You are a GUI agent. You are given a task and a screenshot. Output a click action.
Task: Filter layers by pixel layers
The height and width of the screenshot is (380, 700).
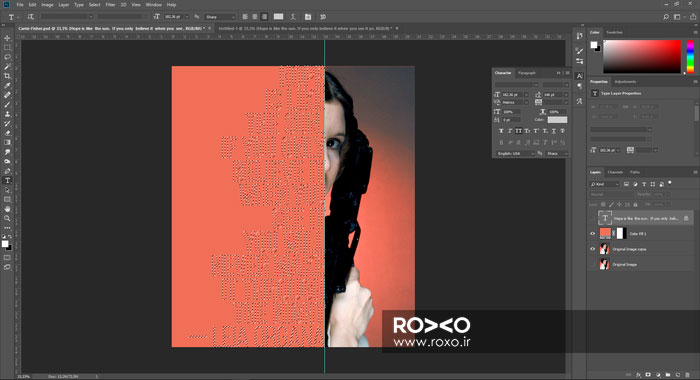point(626,184)
